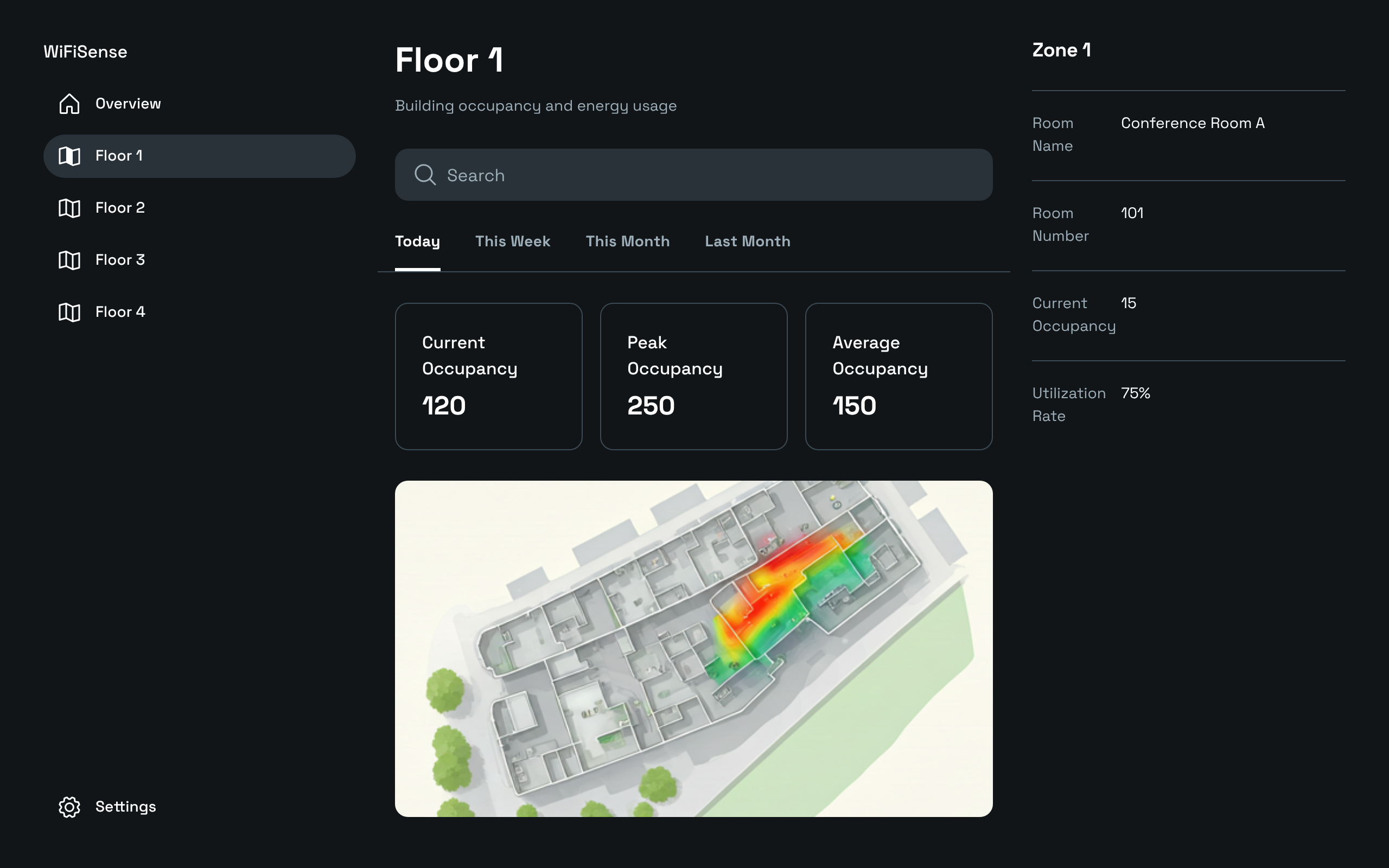This screenshot has width=1389, height=868.
Task: Switch to the This Month tab
Action: tap(627, 242)
